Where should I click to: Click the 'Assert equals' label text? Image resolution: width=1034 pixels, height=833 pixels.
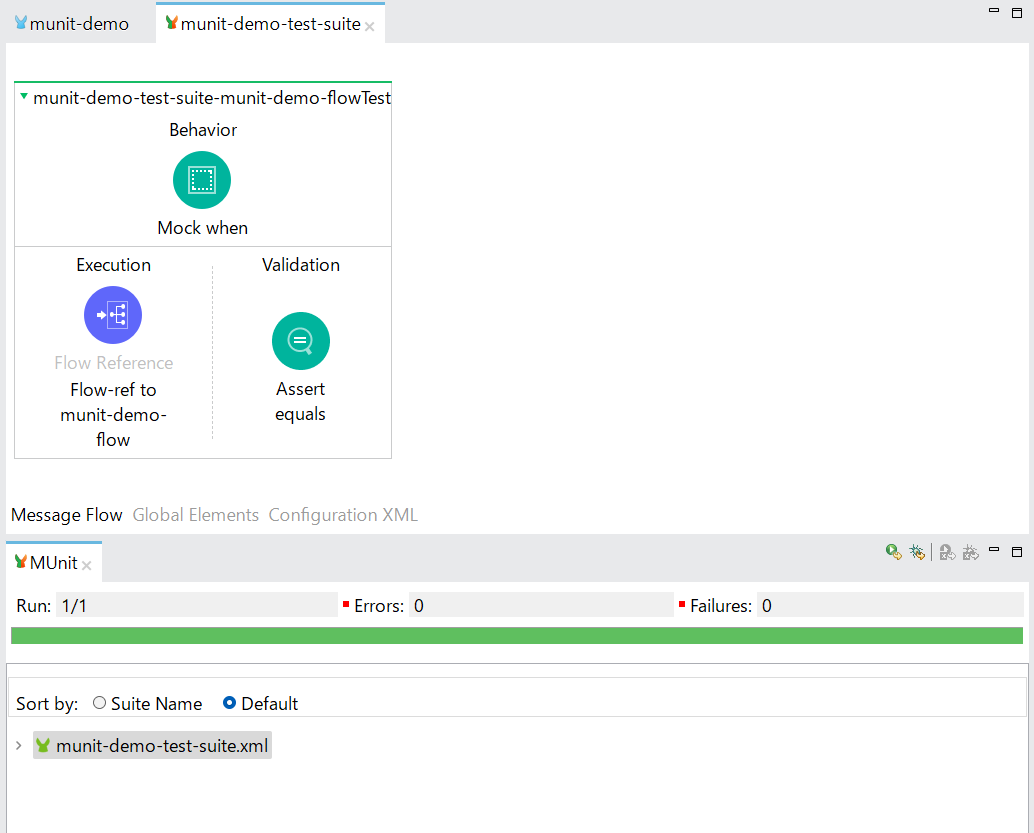[x=301, y=401]
